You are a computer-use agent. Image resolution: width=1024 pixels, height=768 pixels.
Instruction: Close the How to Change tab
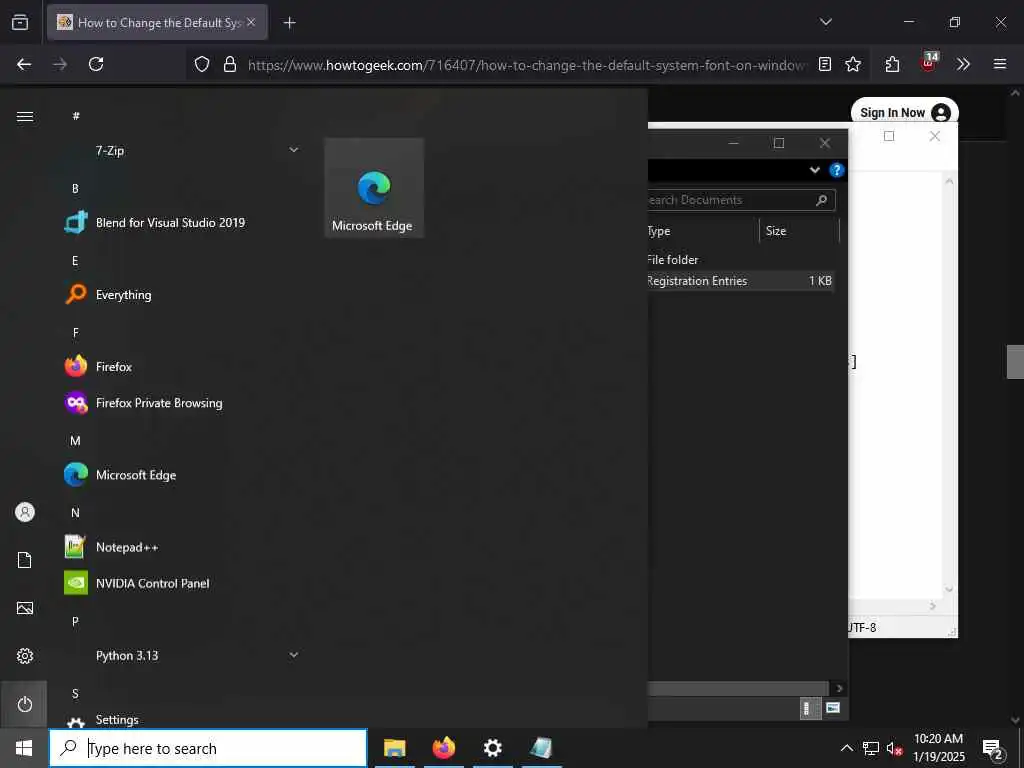(251, 22)
